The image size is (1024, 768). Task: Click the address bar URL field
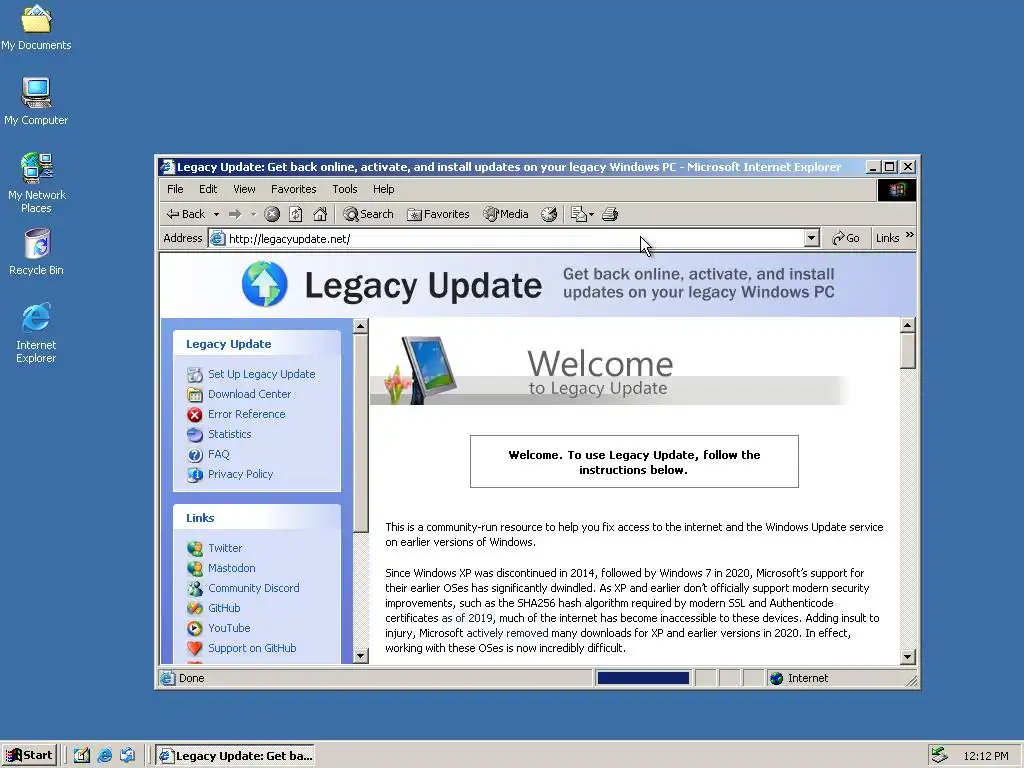pyautogui.click(x=515, y=239)
